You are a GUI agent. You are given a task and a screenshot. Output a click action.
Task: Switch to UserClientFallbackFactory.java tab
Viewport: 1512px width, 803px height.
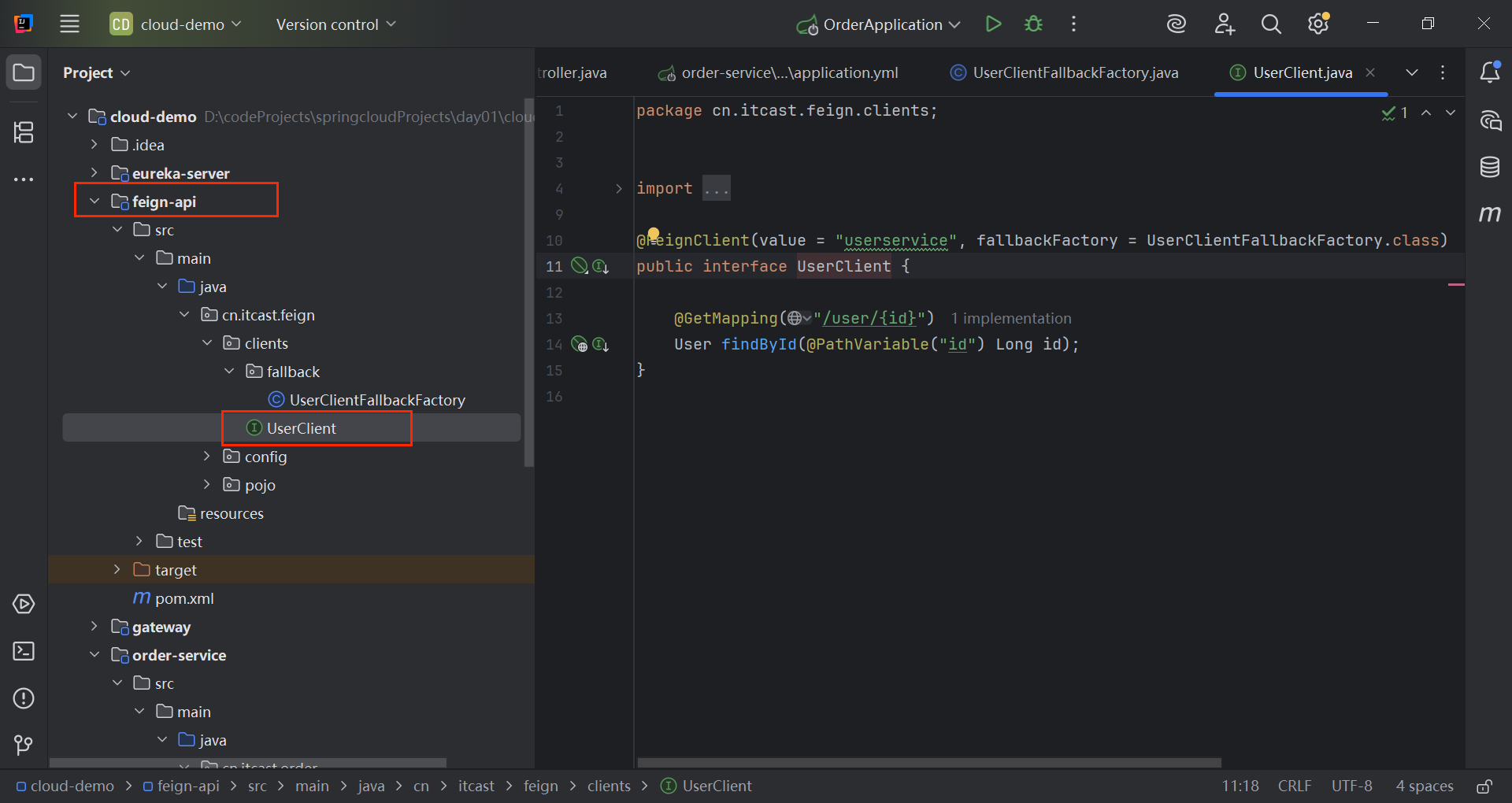1064,72
